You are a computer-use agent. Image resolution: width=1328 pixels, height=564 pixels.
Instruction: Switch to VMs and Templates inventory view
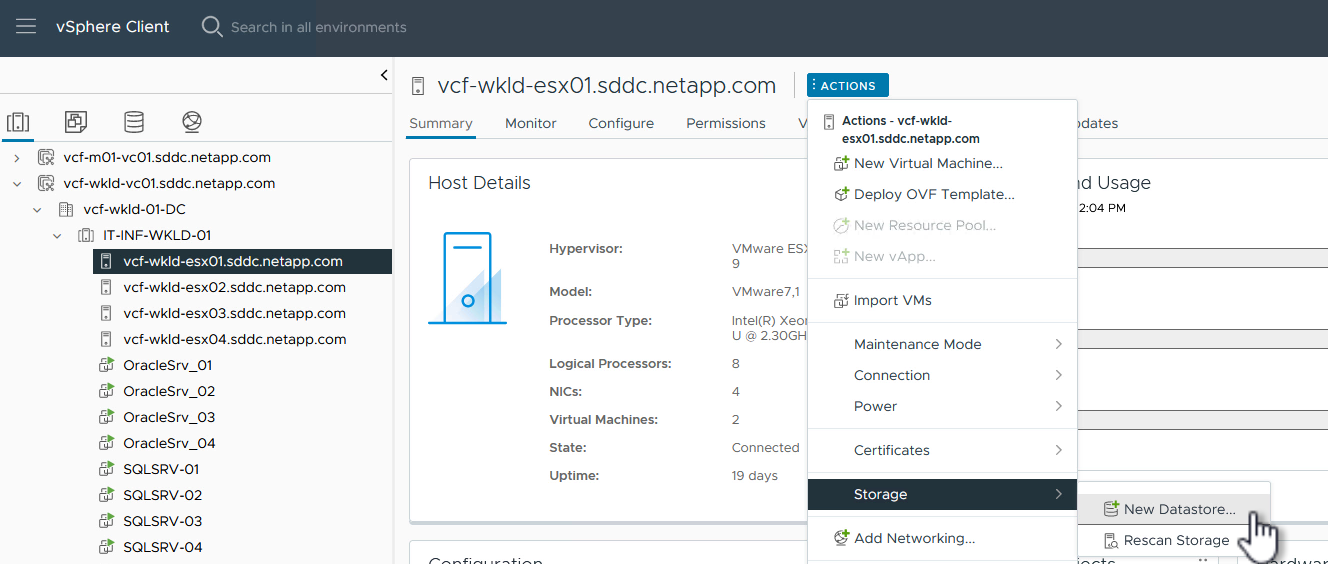(x=76, y=122)
